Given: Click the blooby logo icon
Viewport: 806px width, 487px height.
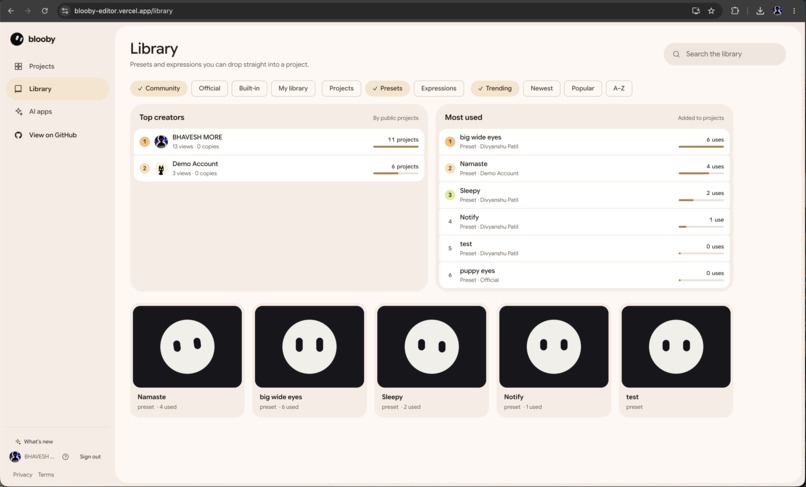Looking at the screenshot, I should [17, 39].
